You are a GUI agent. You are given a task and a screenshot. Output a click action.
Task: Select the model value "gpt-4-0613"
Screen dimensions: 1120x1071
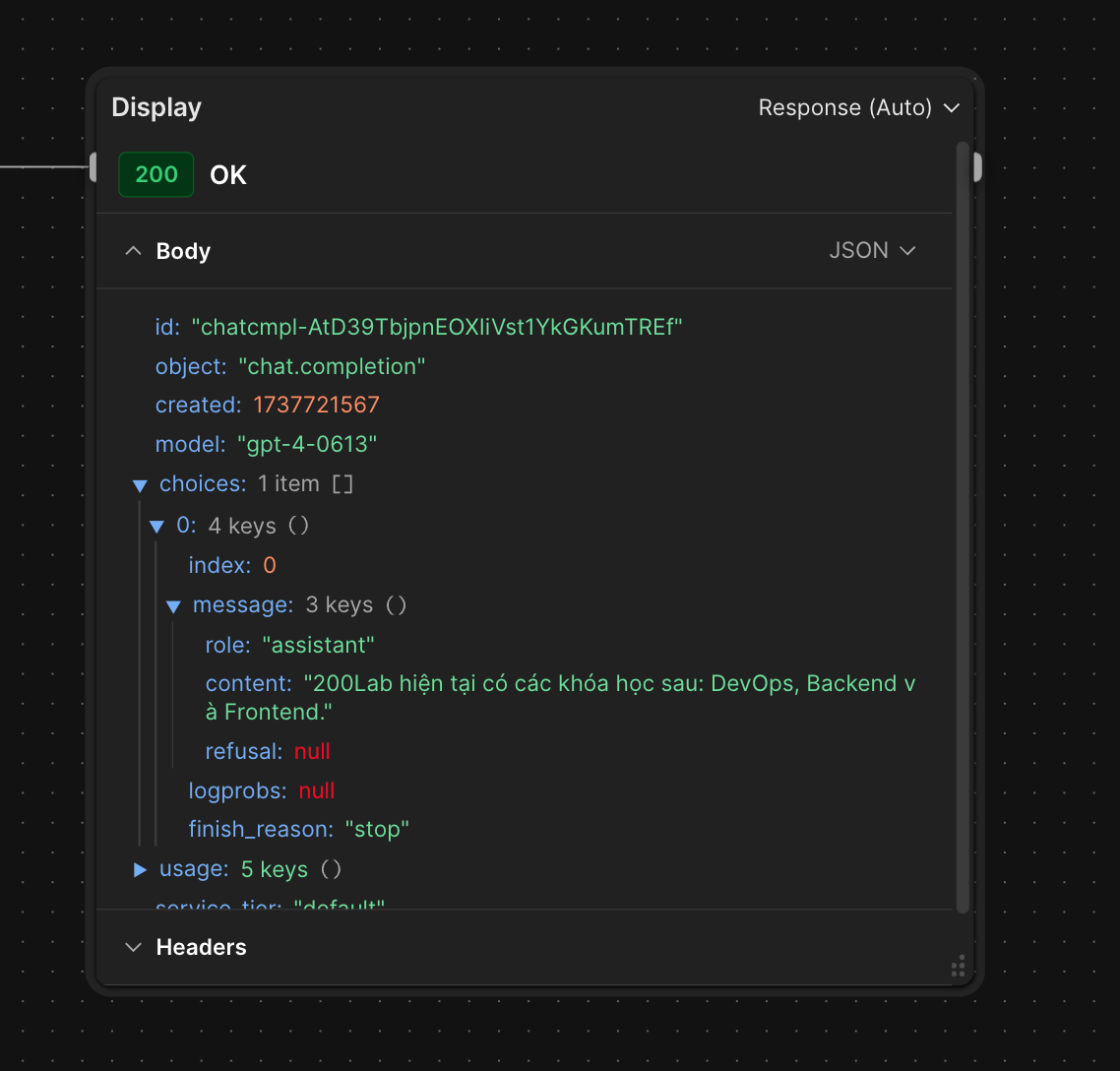(x=307, y=445)
